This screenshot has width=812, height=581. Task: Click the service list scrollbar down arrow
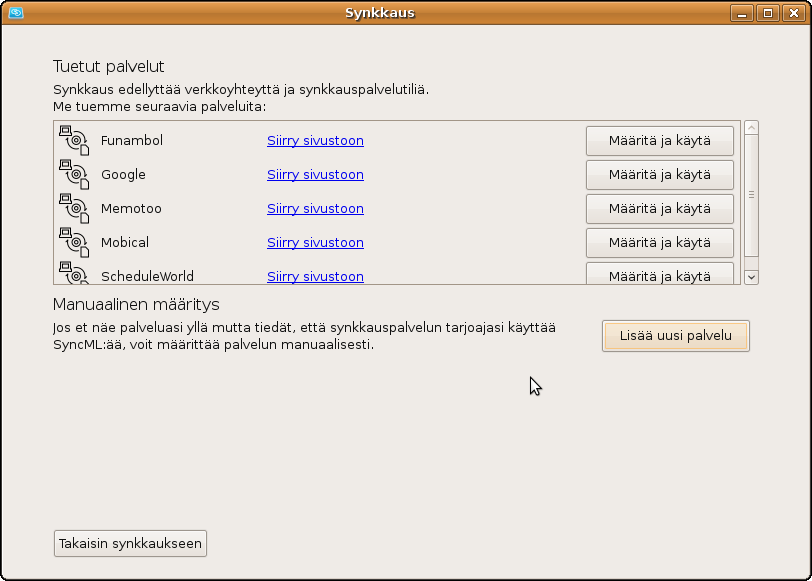pos(751,277)
